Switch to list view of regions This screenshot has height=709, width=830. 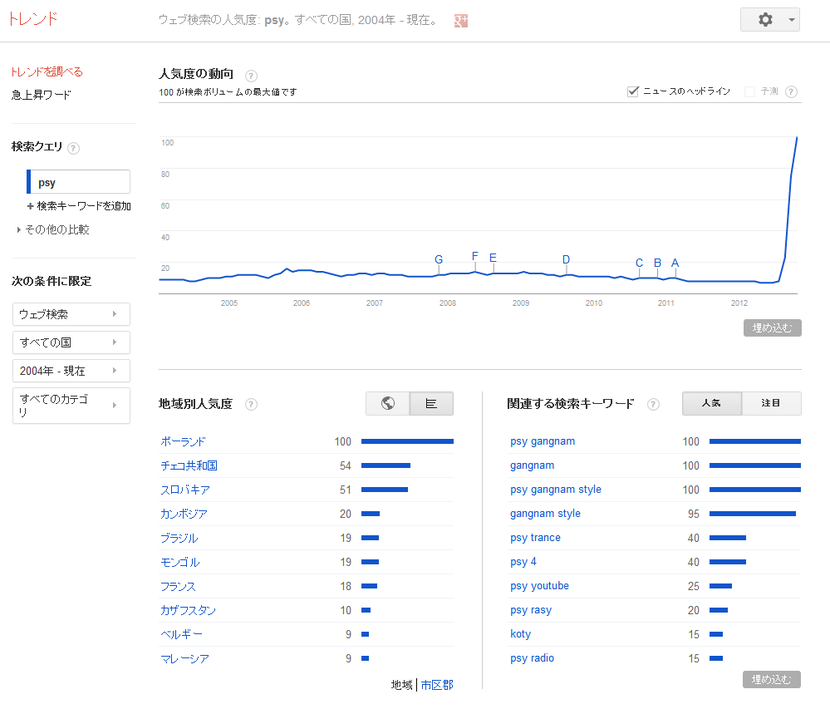pos(431,403)
